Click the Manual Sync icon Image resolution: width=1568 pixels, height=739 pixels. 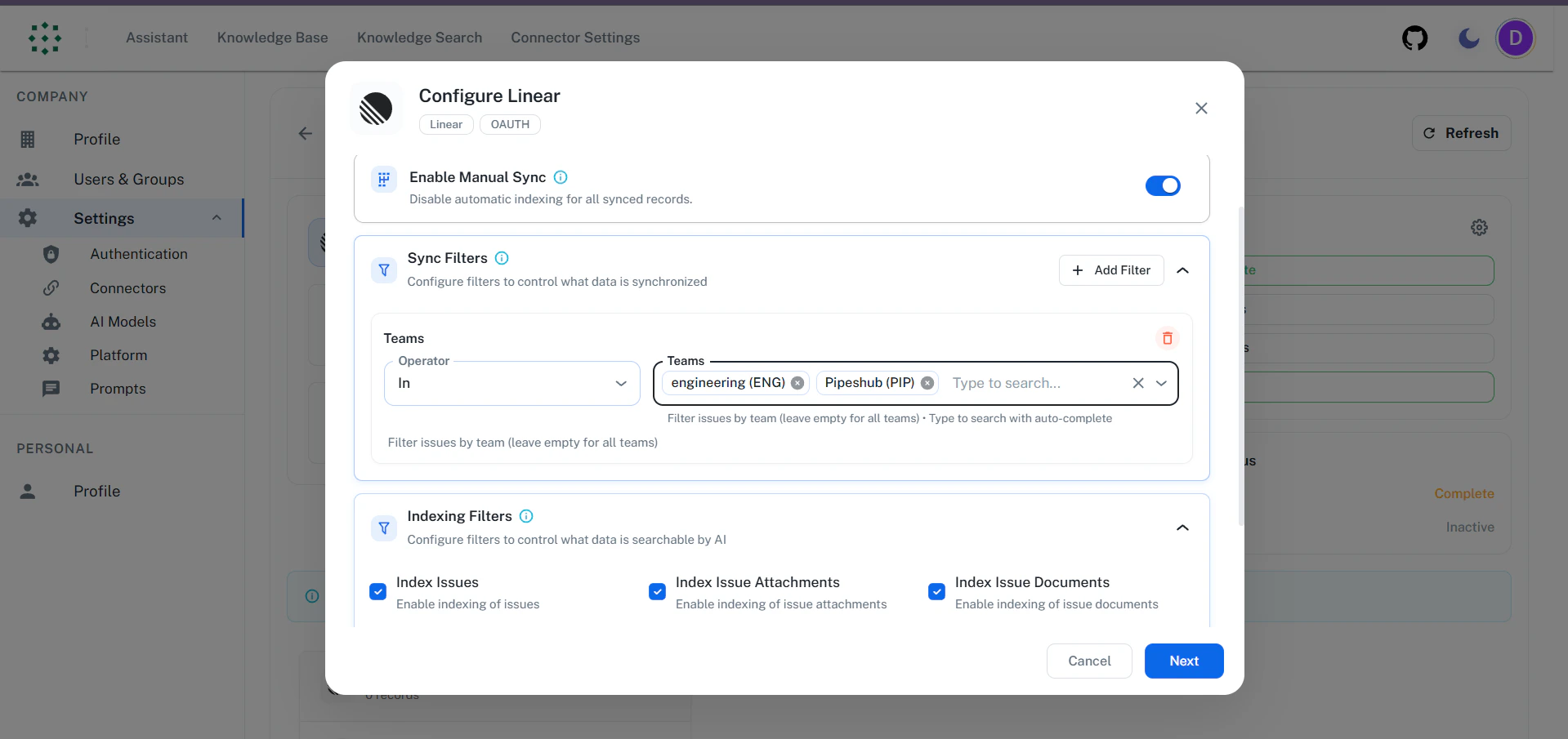[x=383, y=179]
